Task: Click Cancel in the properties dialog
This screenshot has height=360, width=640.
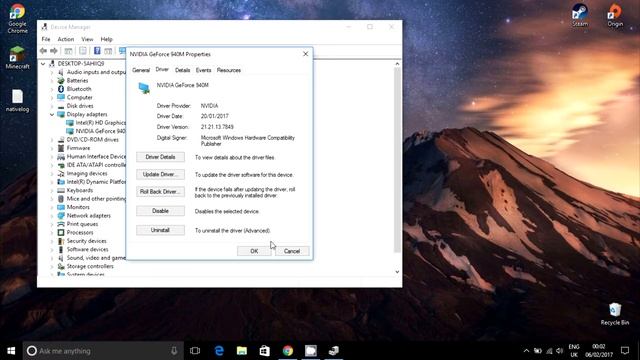Action: tap(292, 251)
